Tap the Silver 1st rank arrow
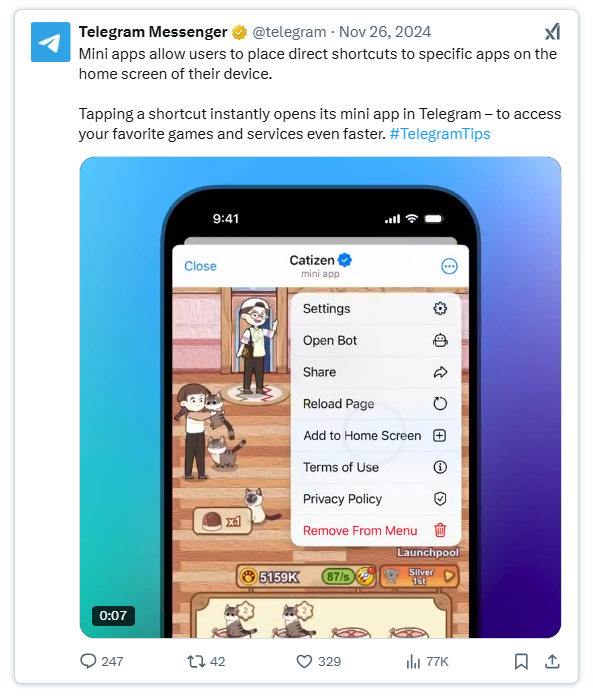The width and height of the screenshot is (593, 699). coord(449,576)
